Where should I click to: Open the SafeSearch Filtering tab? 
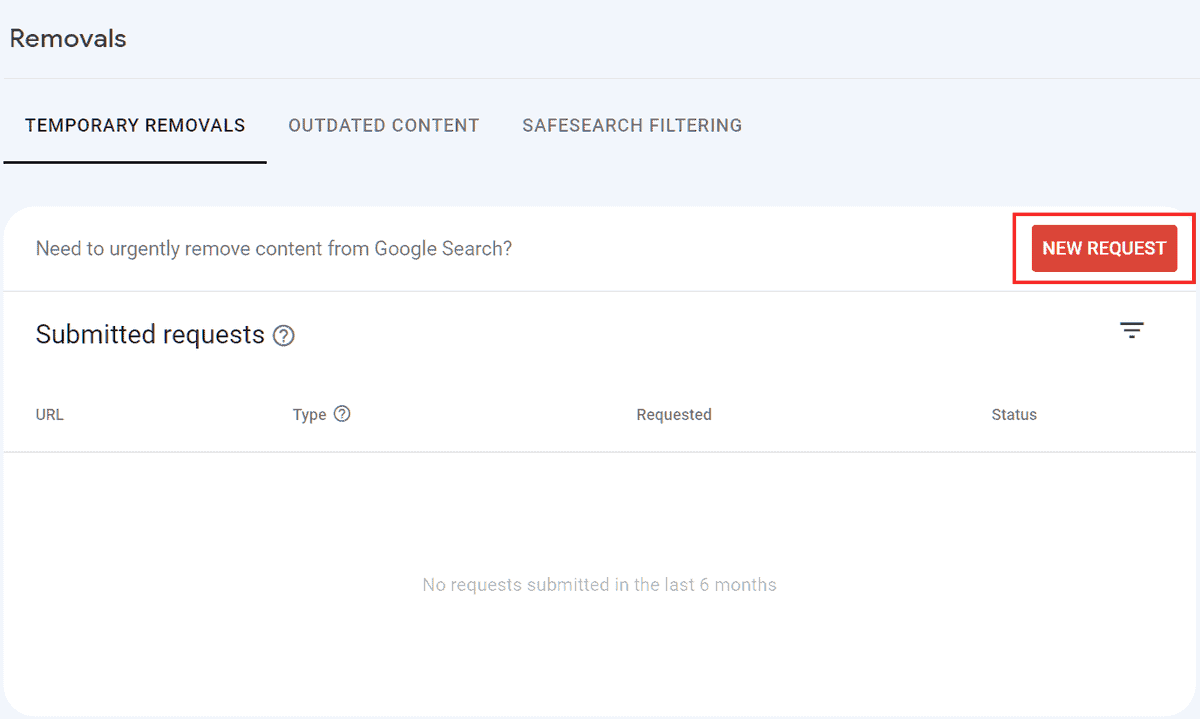(x=631, y=125)
